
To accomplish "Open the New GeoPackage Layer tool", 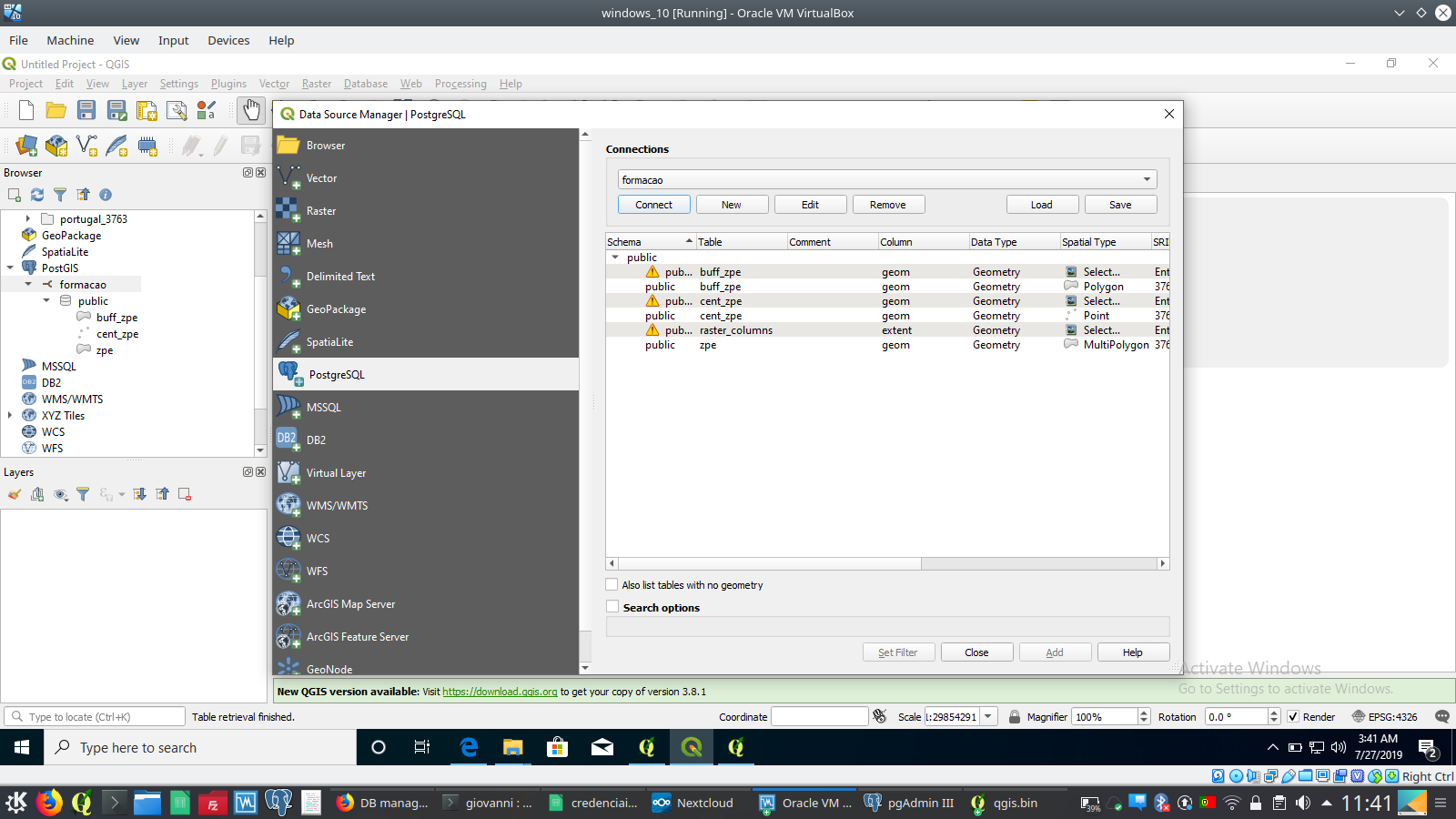I will pos(56,146).
